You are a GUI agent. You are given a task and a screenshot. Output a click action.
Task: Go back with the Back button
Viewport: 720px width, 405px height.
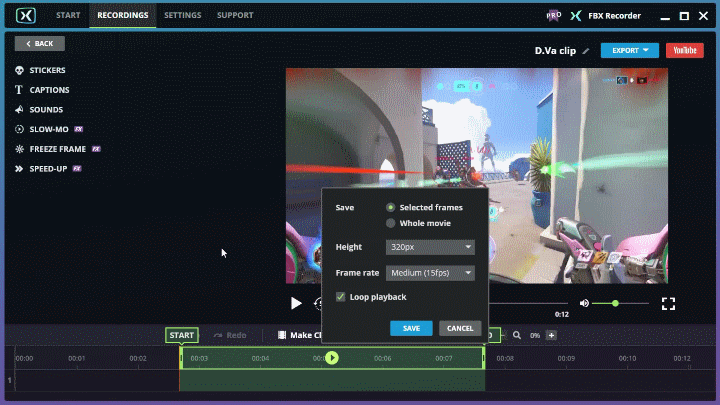[x=39, y=44]
